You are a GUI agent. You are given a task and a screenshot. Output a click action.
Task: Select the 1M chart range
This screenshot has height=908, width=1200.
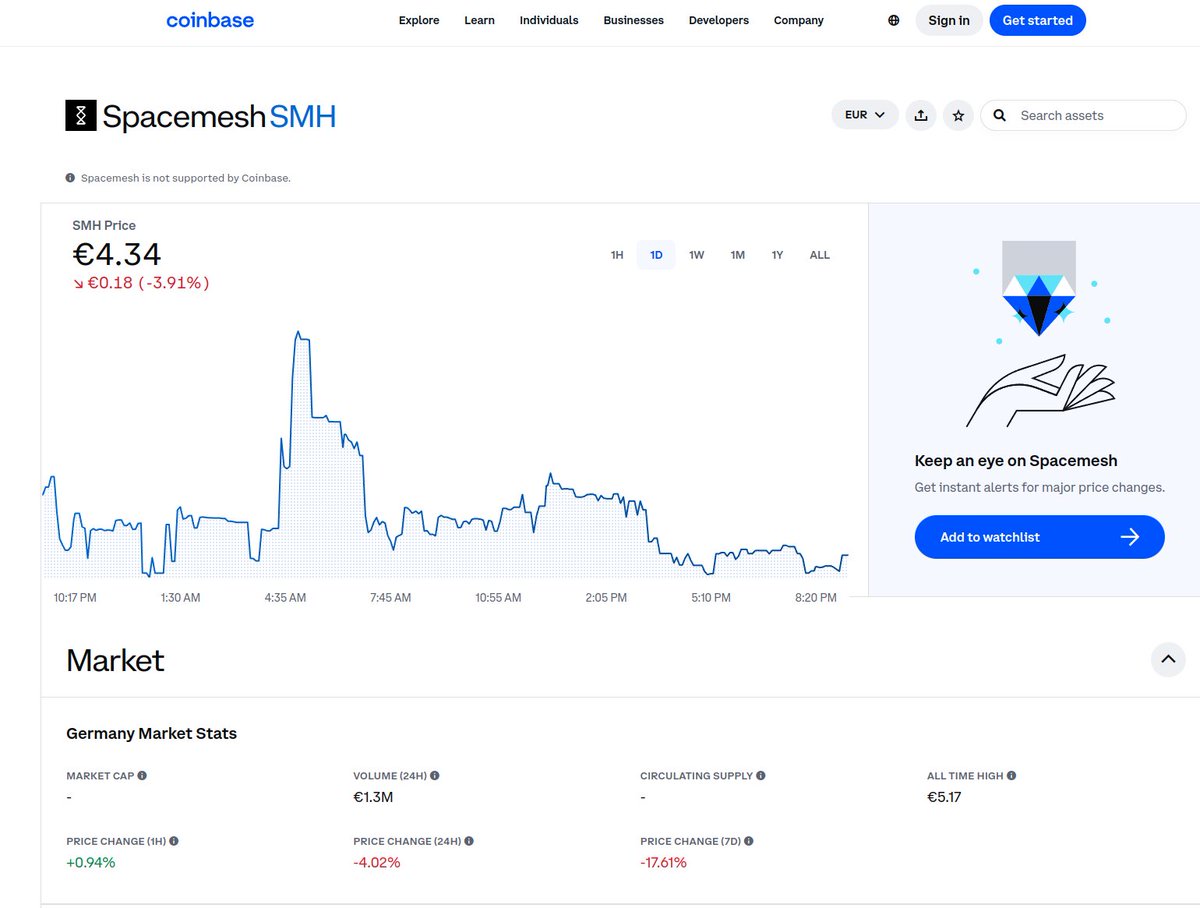[x=737, y=255]
